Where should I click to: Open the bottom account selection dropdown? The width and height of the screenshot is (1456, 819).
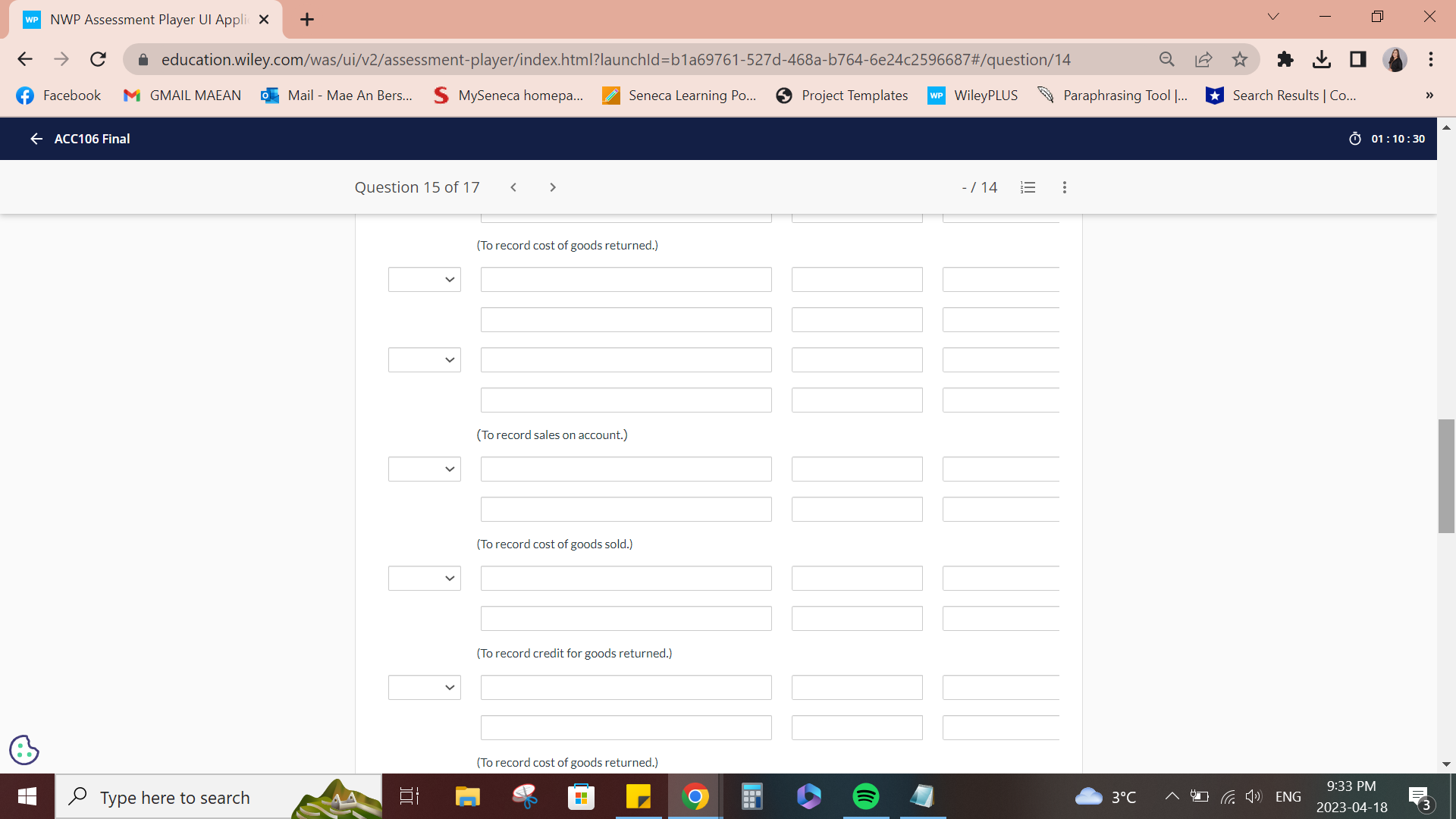click(424, 687)
